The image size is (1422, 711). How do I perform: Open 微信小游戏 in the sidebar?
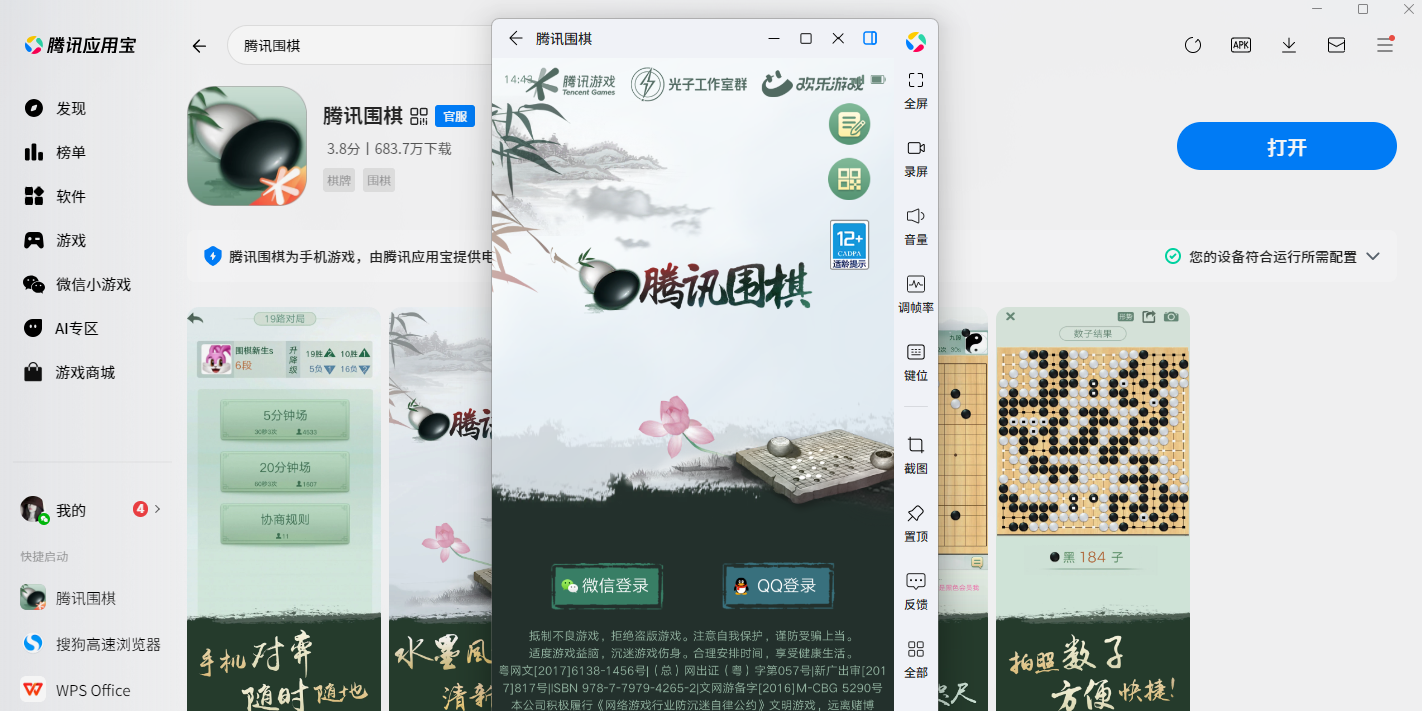[x=78, y=284]
